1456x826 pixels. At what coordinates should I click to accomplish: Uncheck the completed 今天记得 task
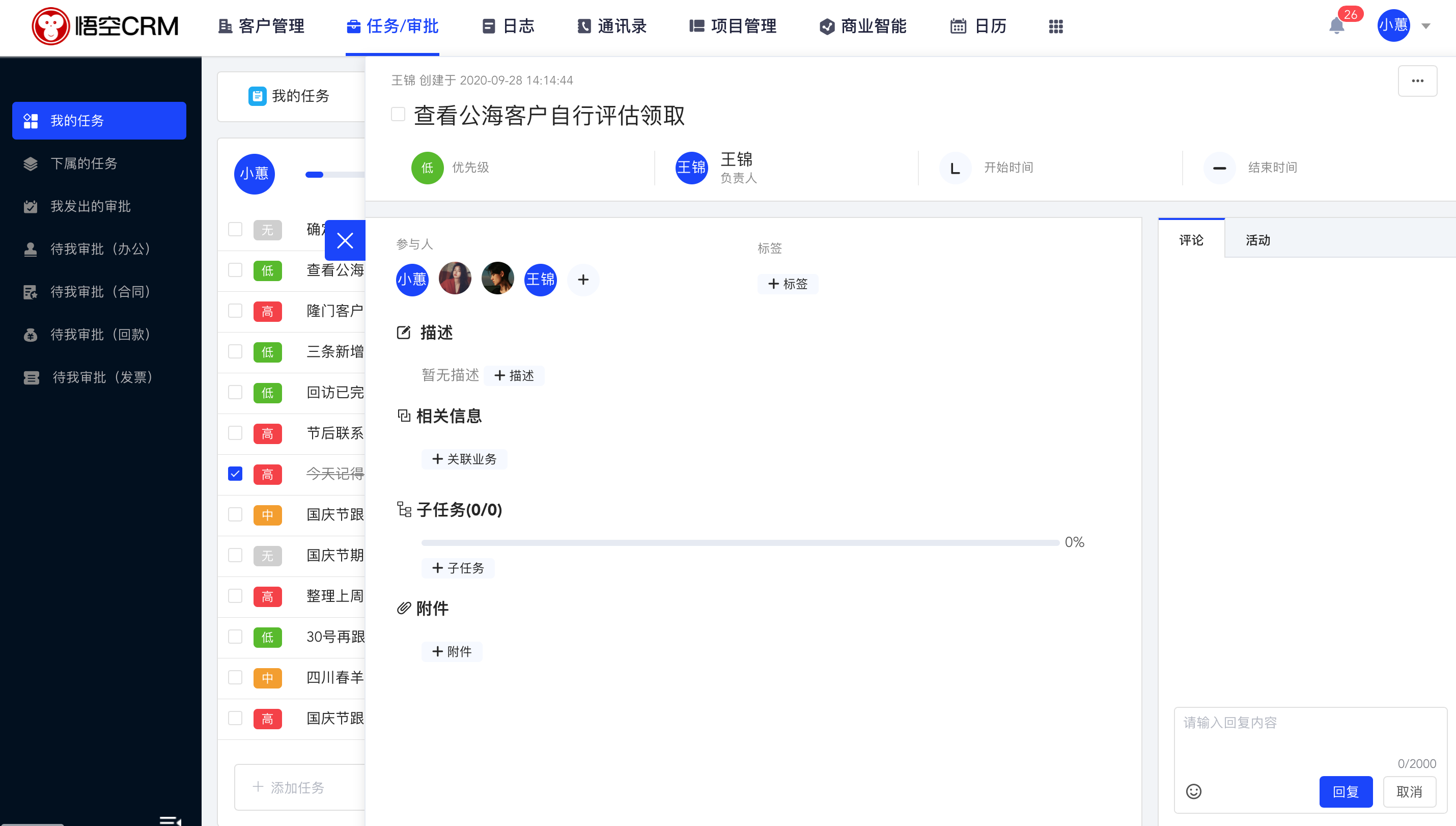235,474
